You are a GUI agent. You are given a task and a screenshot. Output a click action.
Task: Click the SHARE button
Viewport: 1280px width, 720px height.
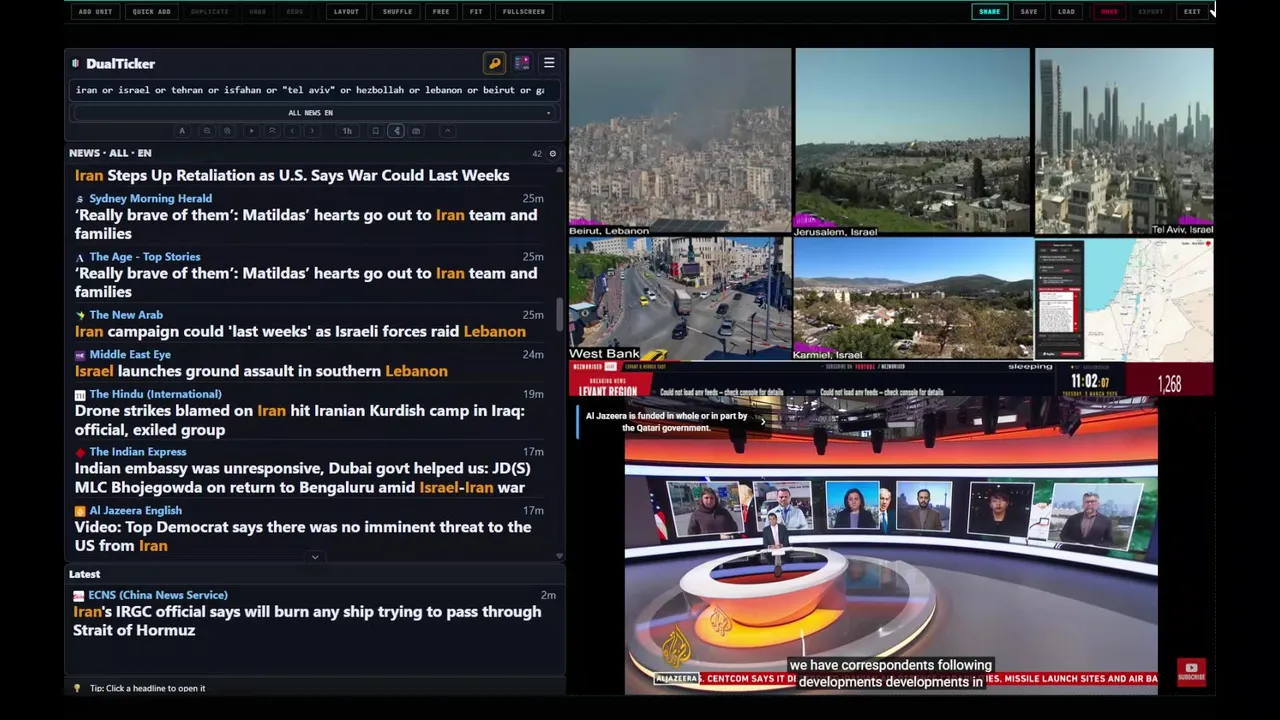[989, 12]
